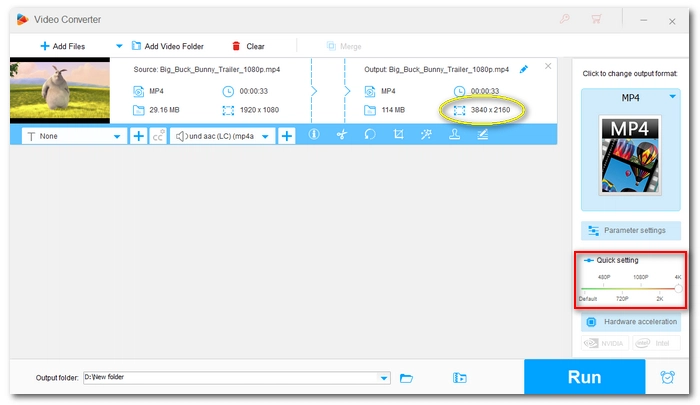The width and height of the screenshot is (700, 405).
Task: Clear the file list
Action: (248, 46)
